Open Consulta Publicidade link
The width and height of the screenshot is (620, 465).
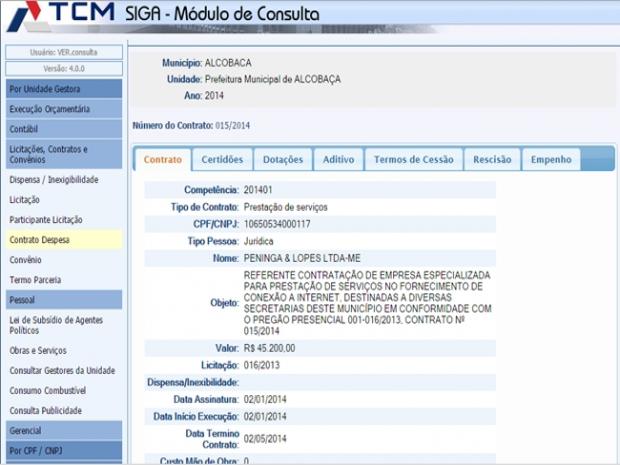coord(45,410)
